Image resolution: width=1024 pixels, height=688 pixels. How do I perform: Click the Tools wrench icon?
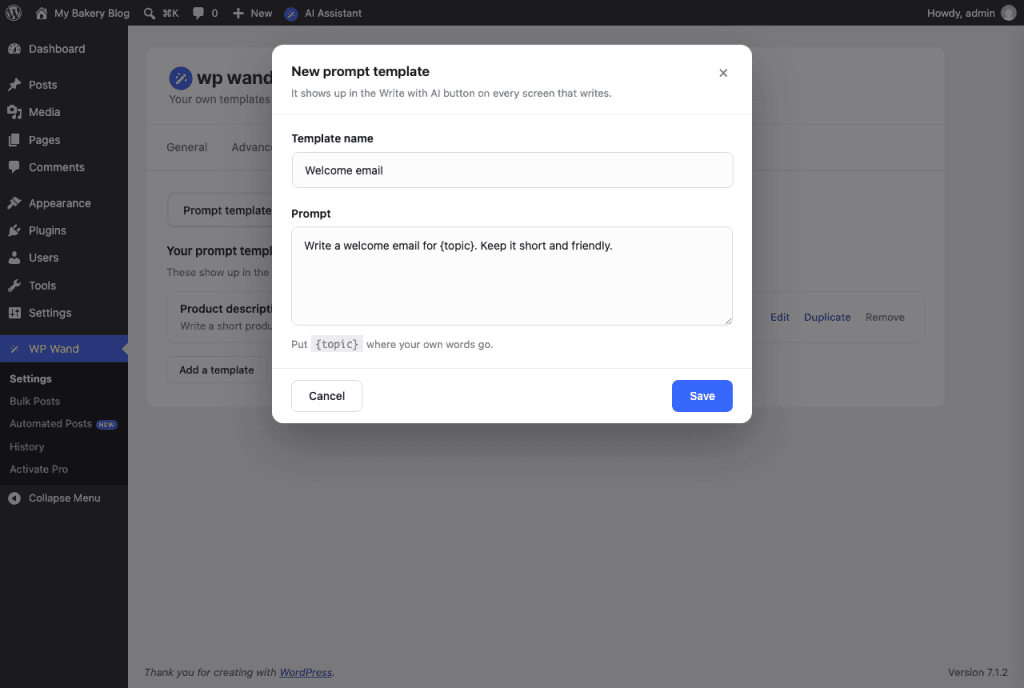(14, 285)
